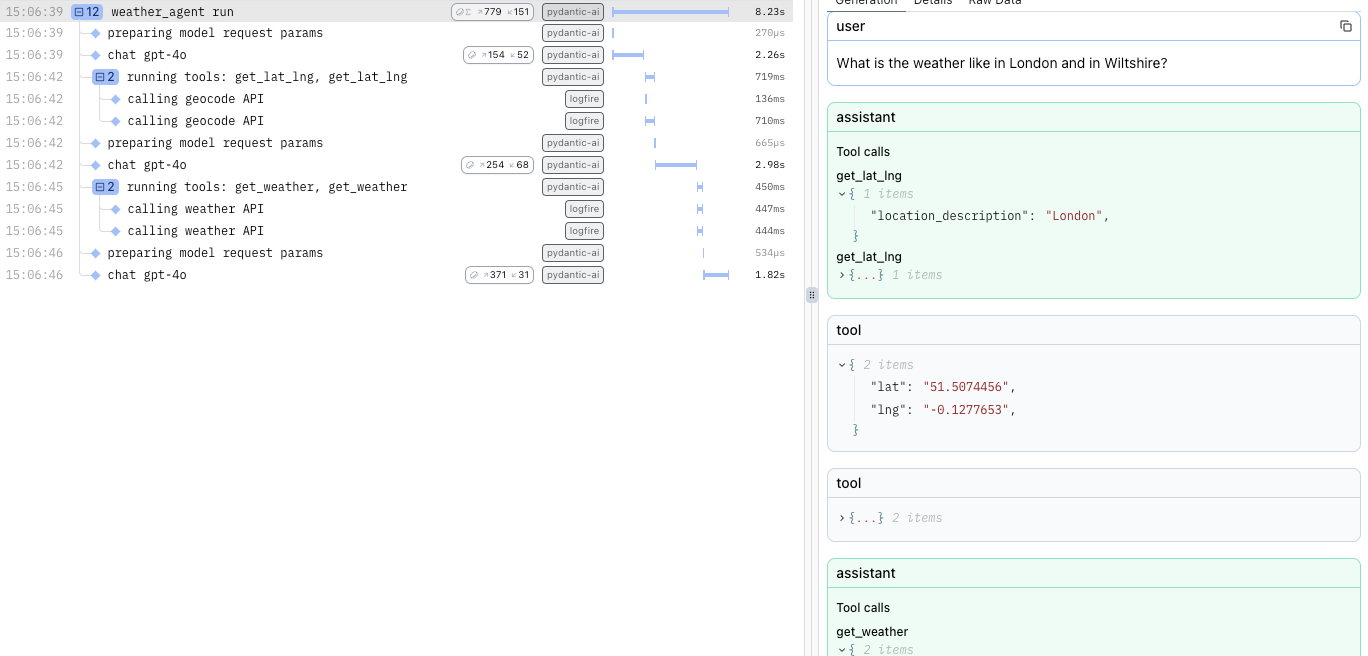Screen dimensions: 1368x656
Task: Click the diamond icon beside the 2.26s chat gpt-4o span
Action: (x=96, y=55)
